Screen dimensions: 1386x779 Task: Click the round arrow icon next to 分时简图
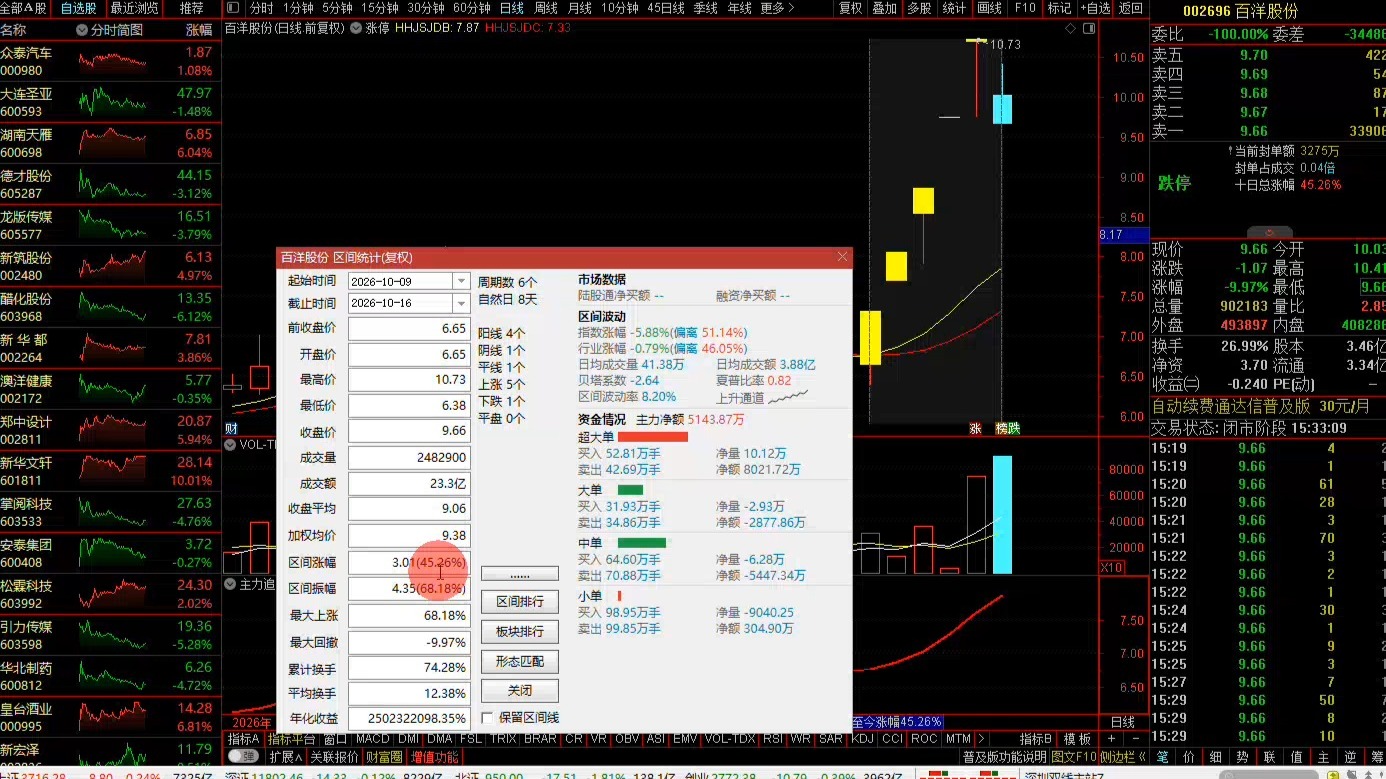(x=82, y=30)
